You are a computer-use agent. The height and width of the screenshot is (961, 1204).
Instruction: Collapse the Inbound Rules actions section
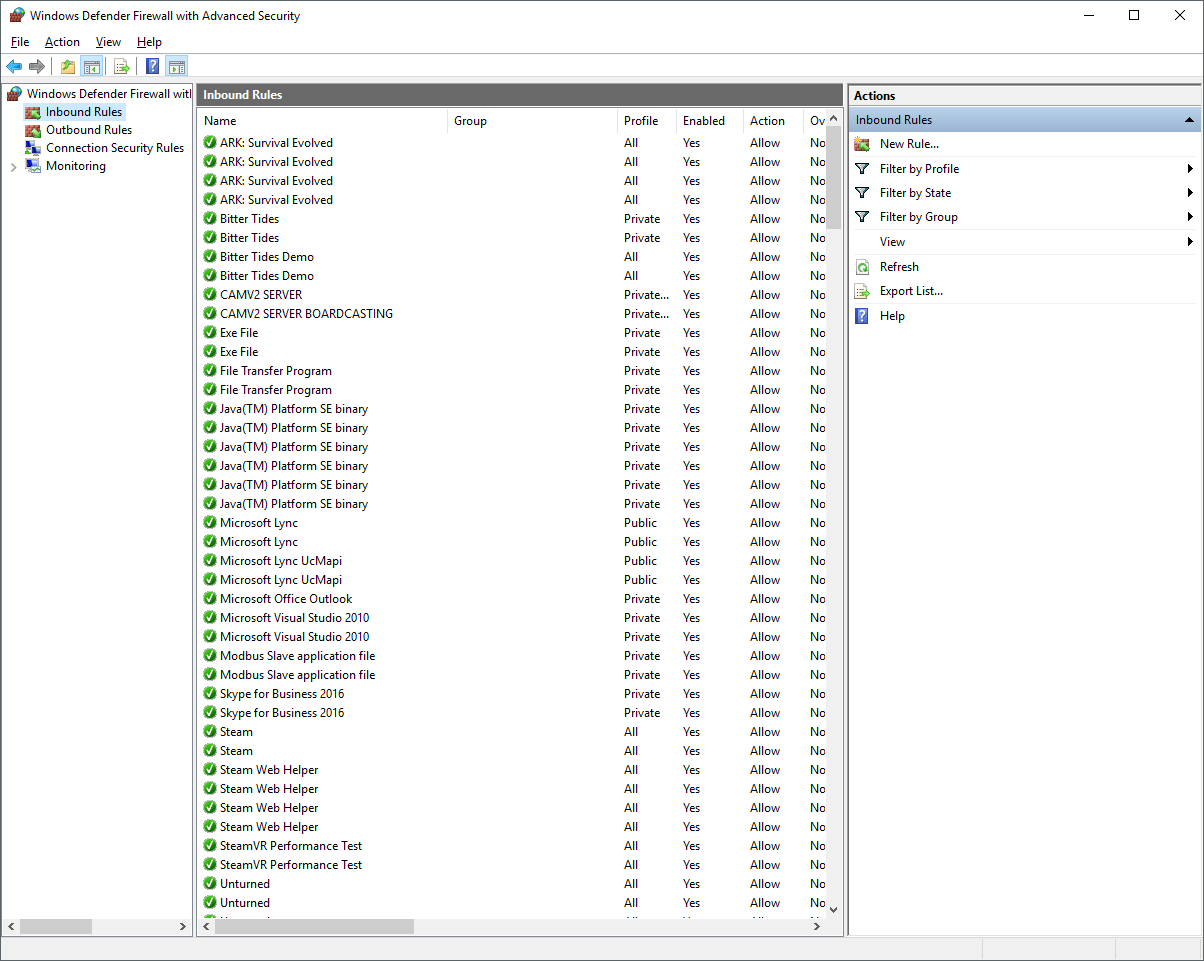[x=1189, y=120]
